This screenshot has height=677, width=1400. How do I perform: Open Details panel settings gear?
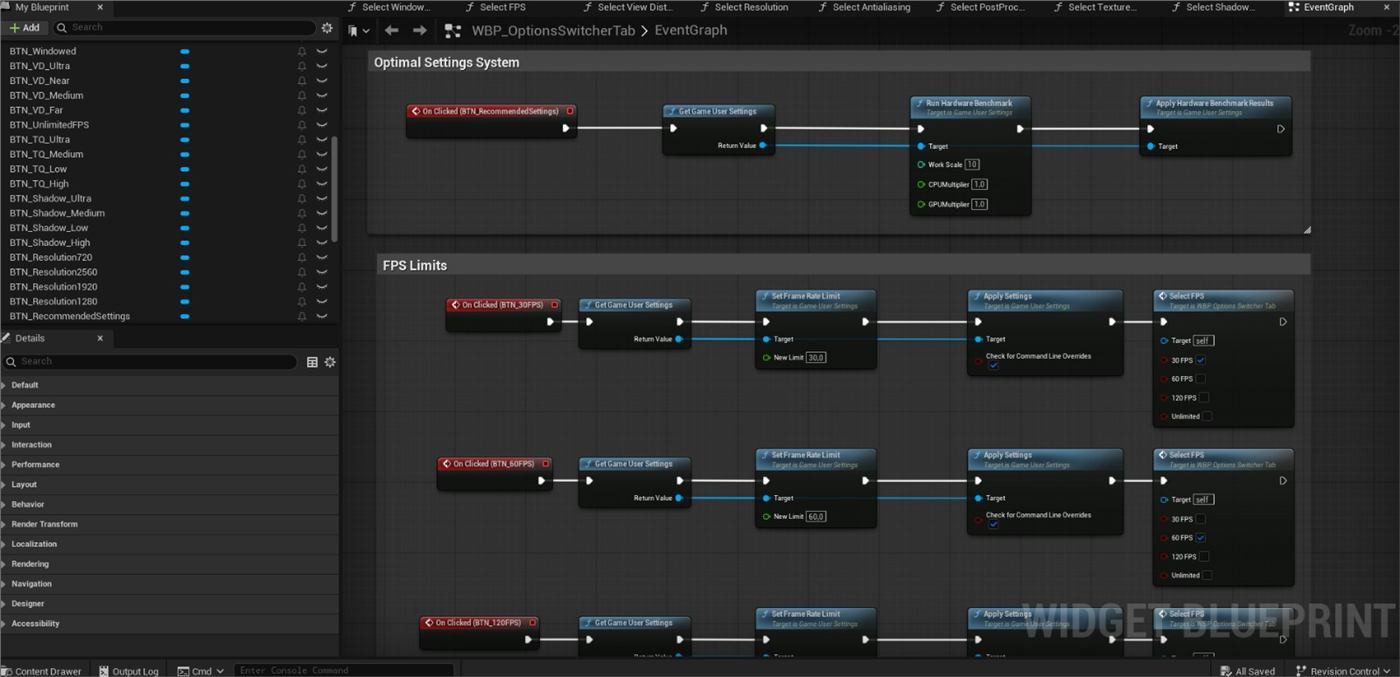(330, 362)
